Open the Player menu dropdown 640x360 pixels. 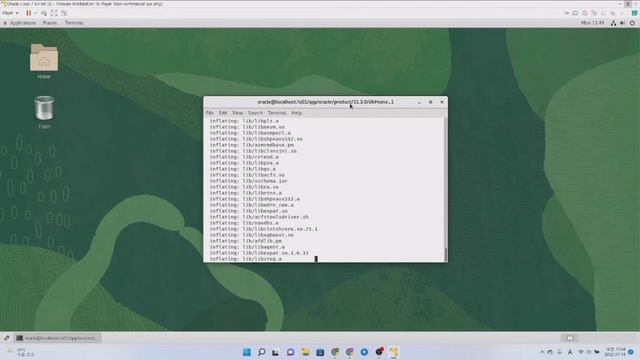(10, 13)
